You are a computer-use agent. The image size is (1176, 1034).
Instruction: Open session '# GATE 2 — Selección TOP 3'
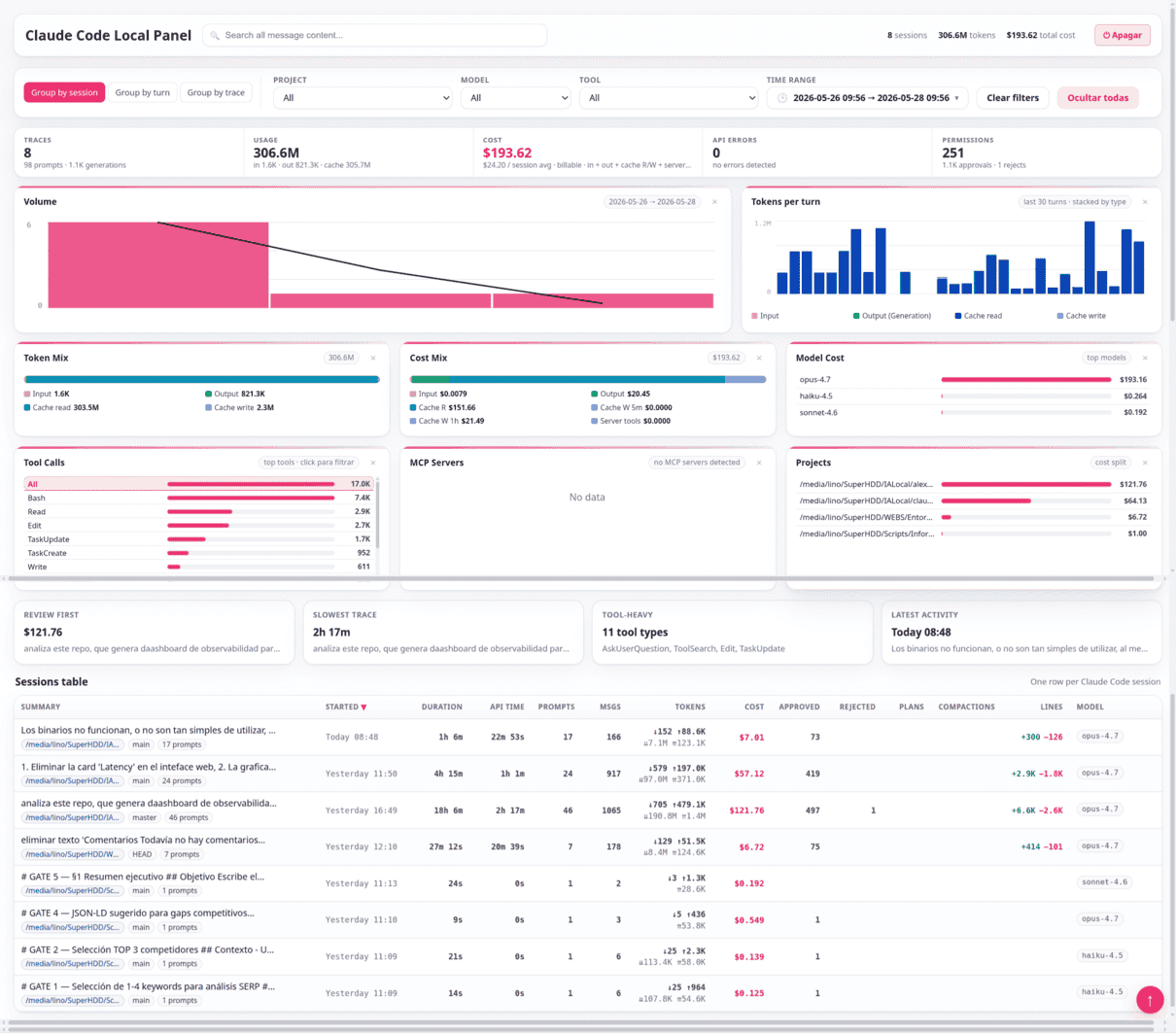pos(588,956)
